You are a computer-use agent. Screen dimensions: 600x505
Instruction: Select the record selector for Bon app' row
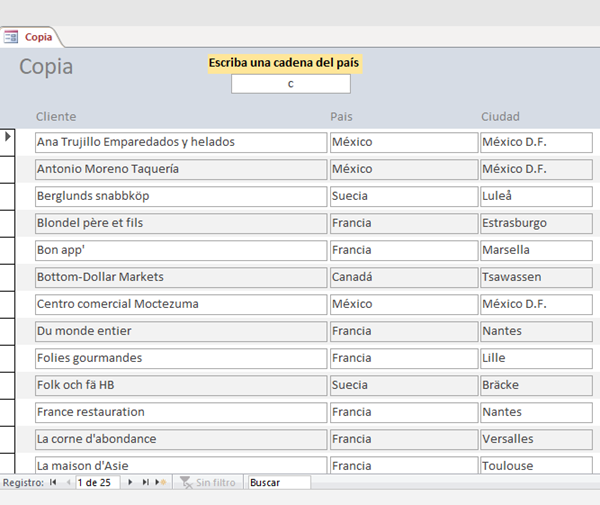[8, 250]
